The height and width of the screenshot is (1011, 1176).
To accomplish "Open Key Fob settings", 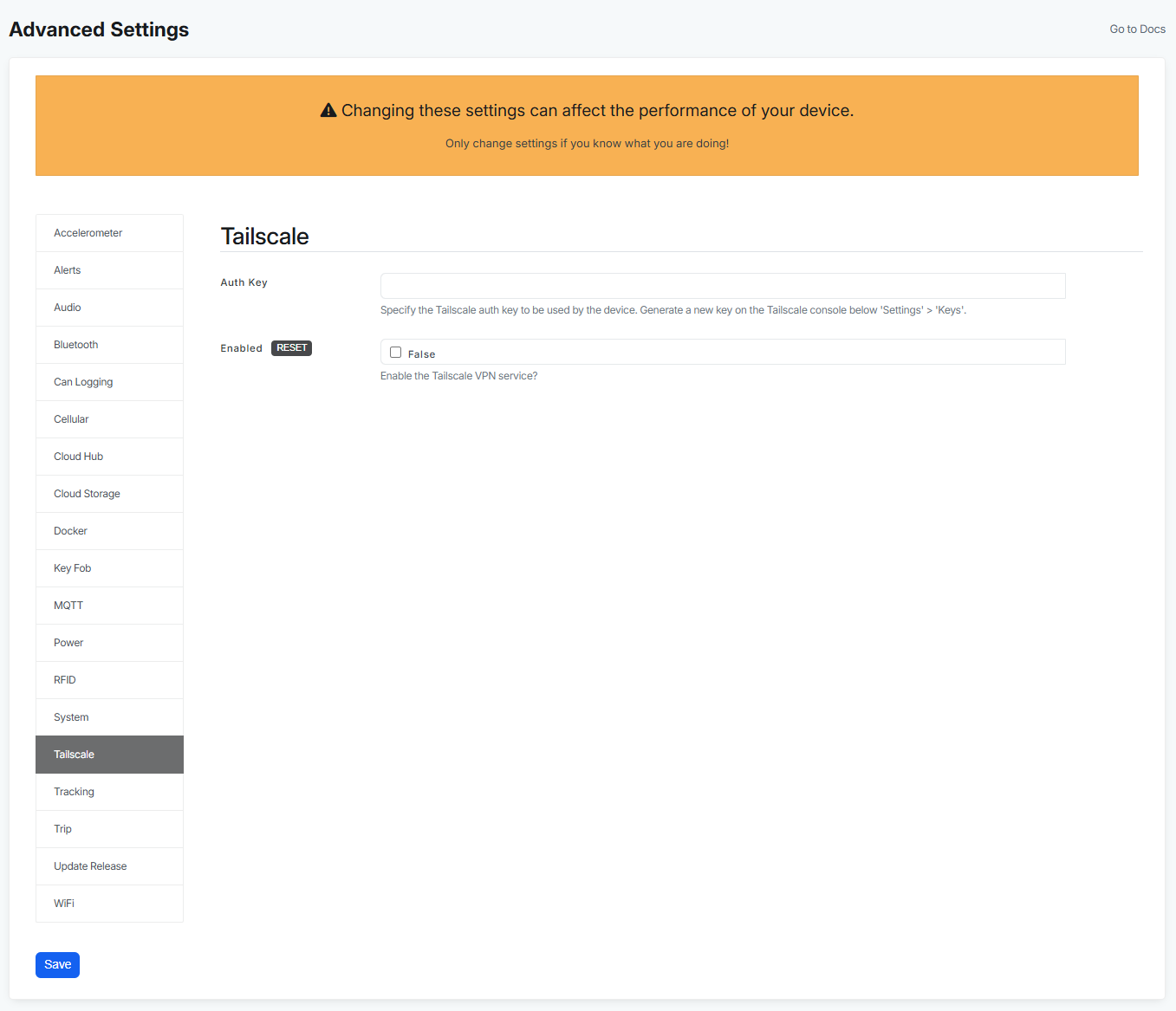I will (x=109, y=568).
